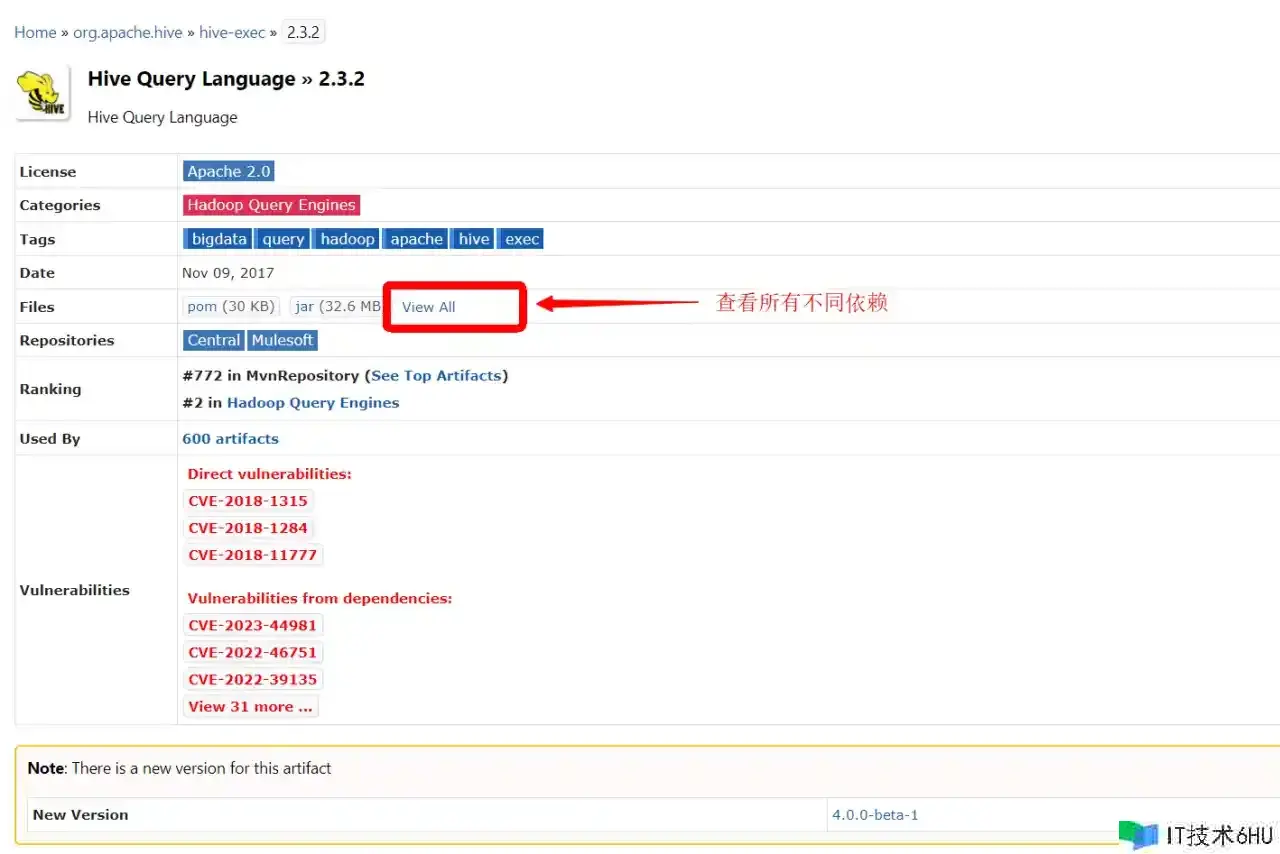Select the 2.3.2 version breadcrumb

click(x=303, y=32)
